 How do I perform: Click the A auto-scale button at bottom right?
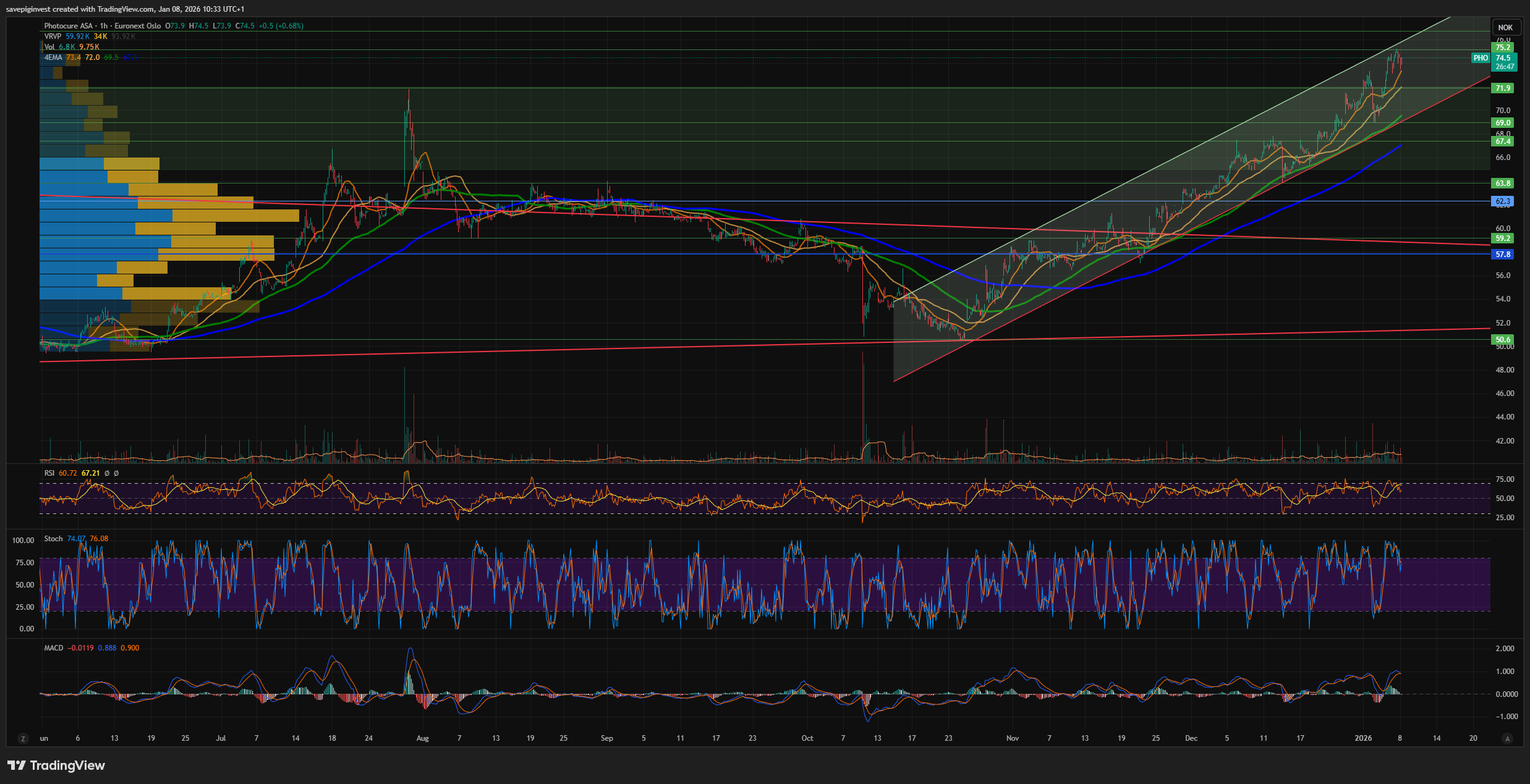click(1507, 738)
